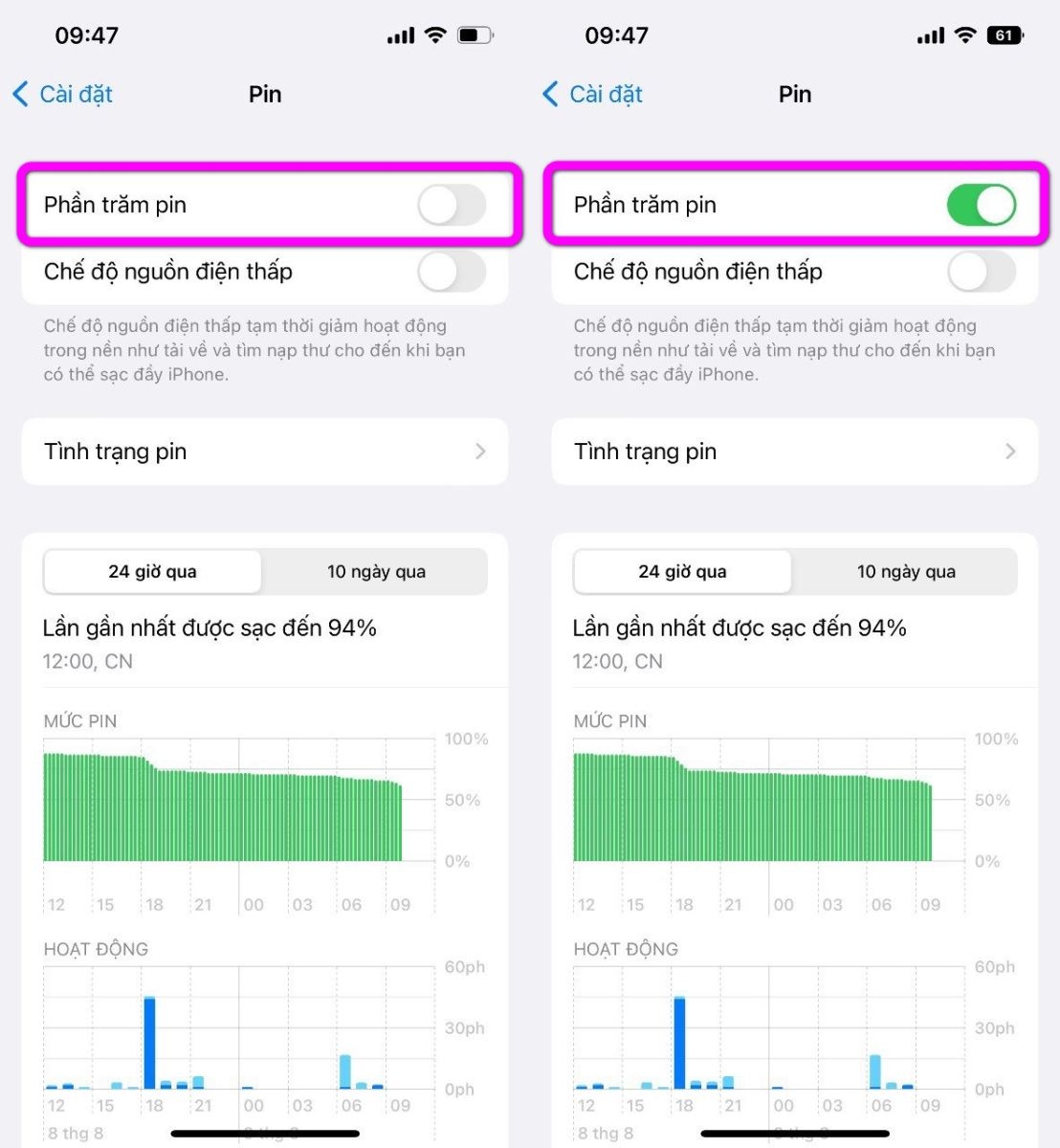This screenshot has height=1148, width=1060.
Task: Tap a blue activity bar in HOẠT ĐỘNG chart
Action: click(149, 1043)
